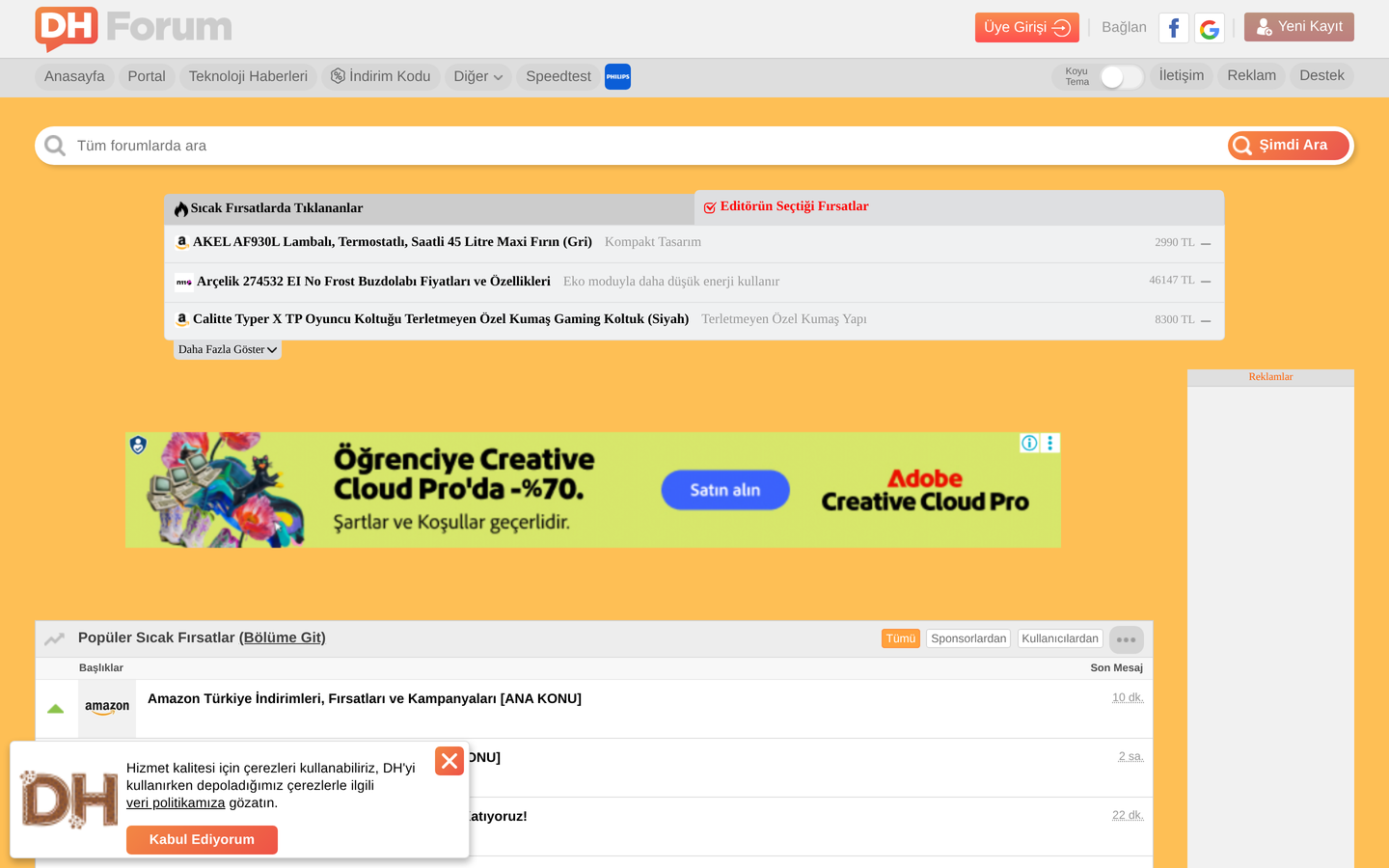Click the green up arrow on Amazon topic
The width and height of the screenshot is (1389, 868).
[56, 709]
